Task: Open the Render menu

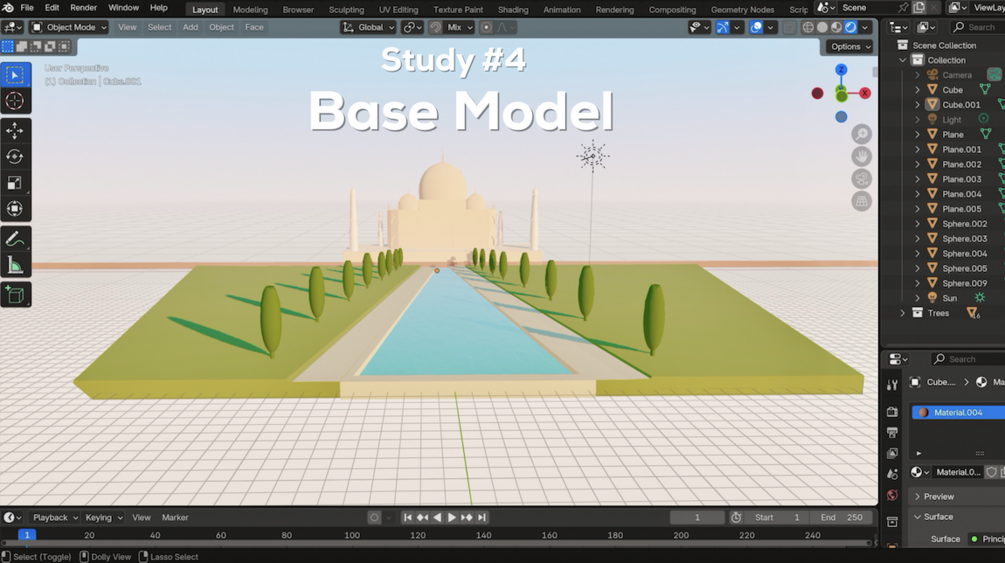Action: 83,8
